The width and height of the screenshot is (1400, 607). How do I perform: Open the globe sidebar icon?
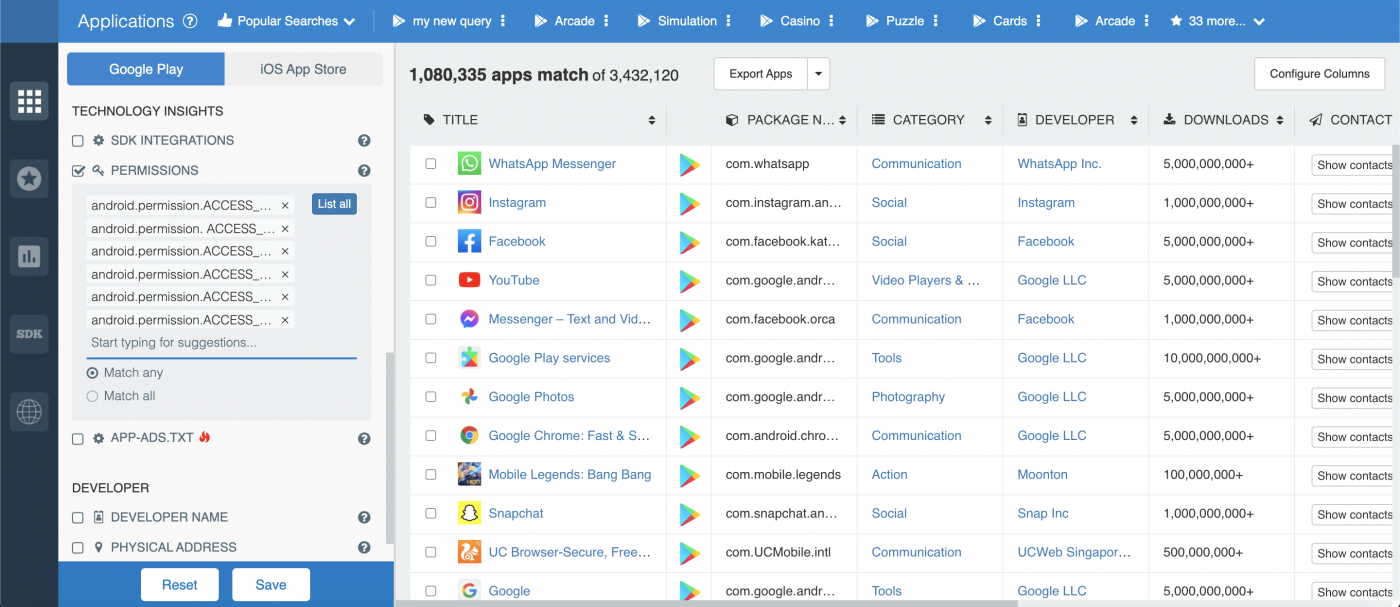29,411
